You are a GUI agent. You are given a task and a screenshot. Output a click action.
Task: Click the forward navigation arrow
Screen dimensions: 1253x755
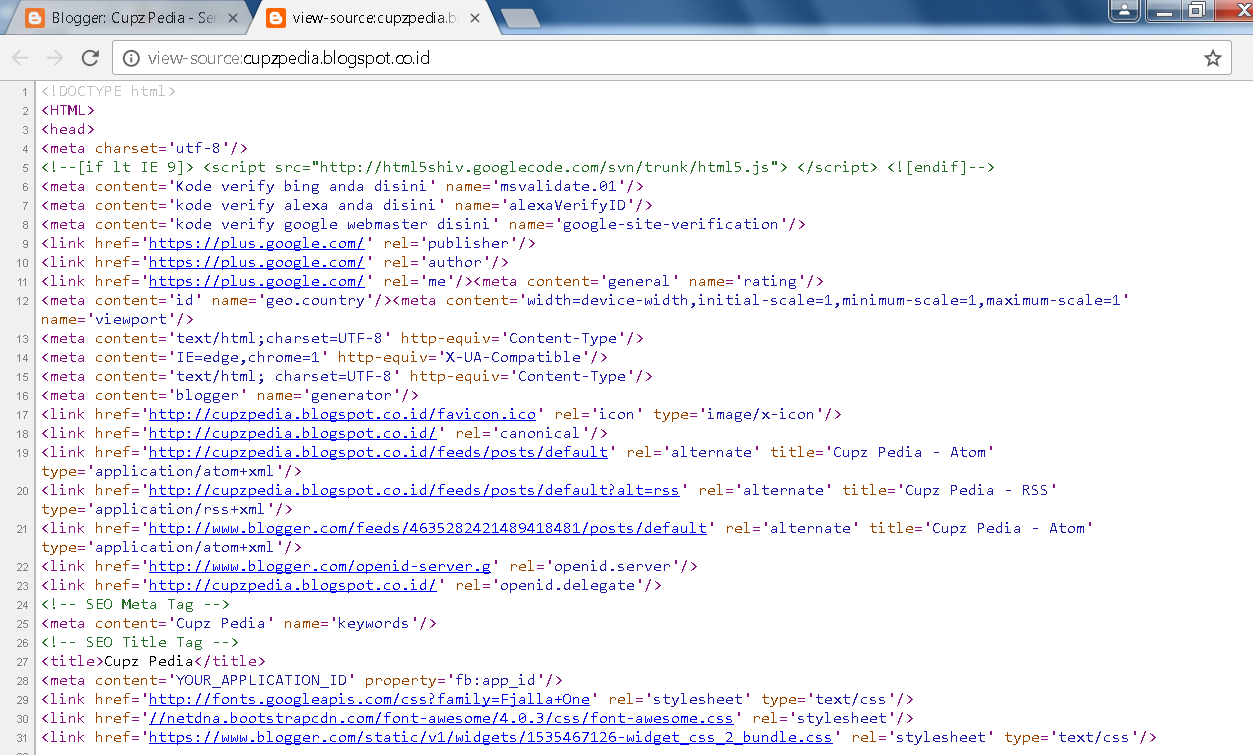(x=54, y=57)
